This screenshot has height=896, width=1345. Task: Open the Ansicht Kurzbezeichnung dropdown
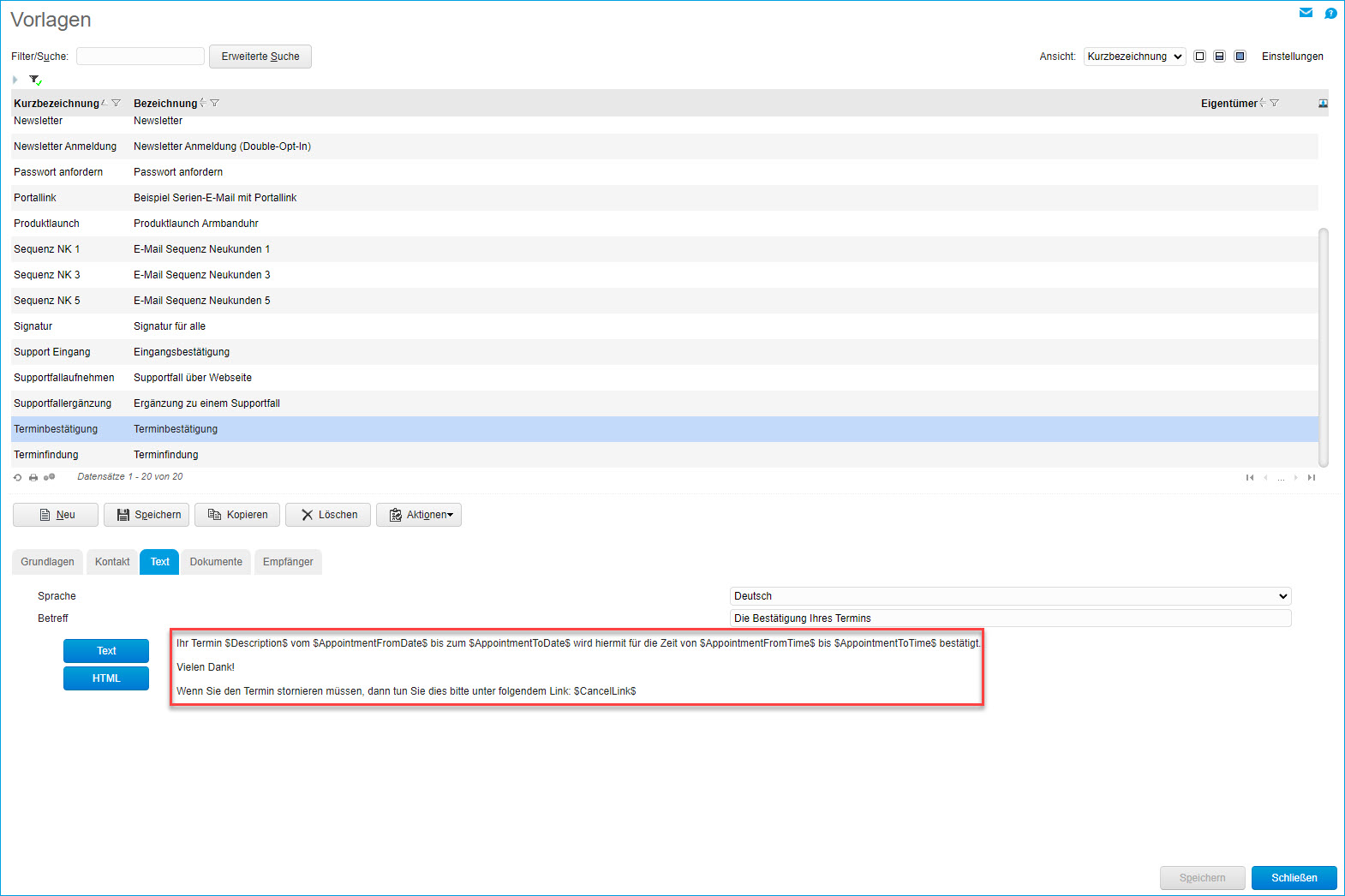pyautogui.click(x=1134, y=57)
